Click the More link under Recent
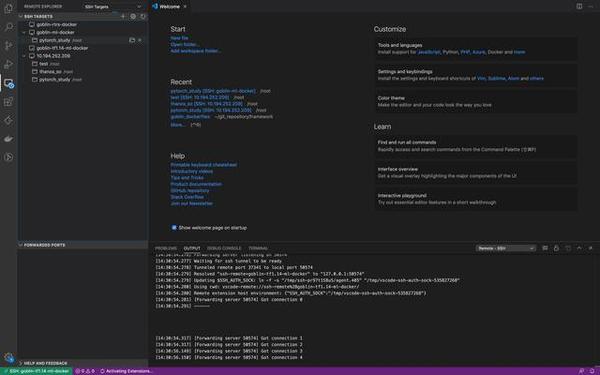Viewport: 600px width, 375px height. (x=178, y=125)
